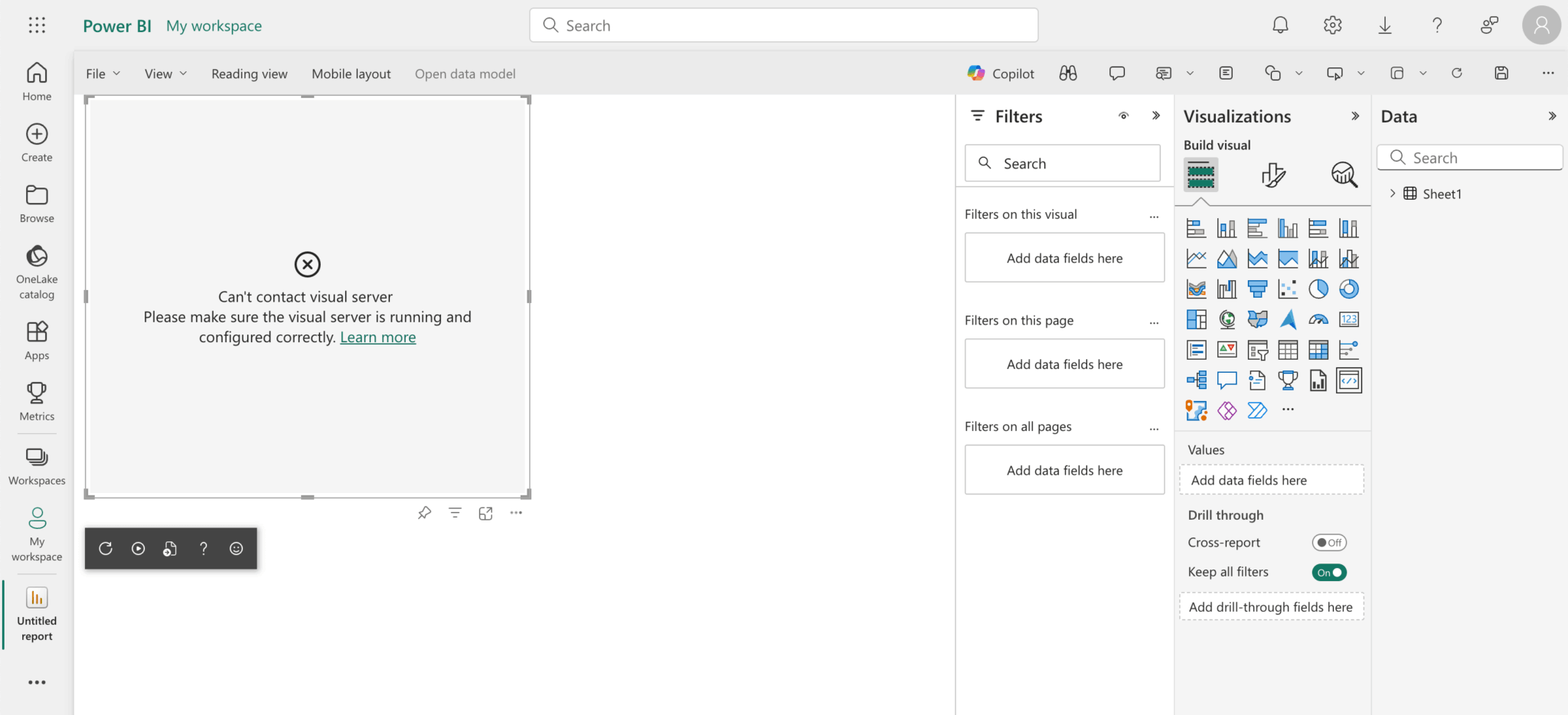This screenshot has width=1568, height=715.
Task: Expand the Sheet1 table in Data pane
Action: coord(1392,194)
